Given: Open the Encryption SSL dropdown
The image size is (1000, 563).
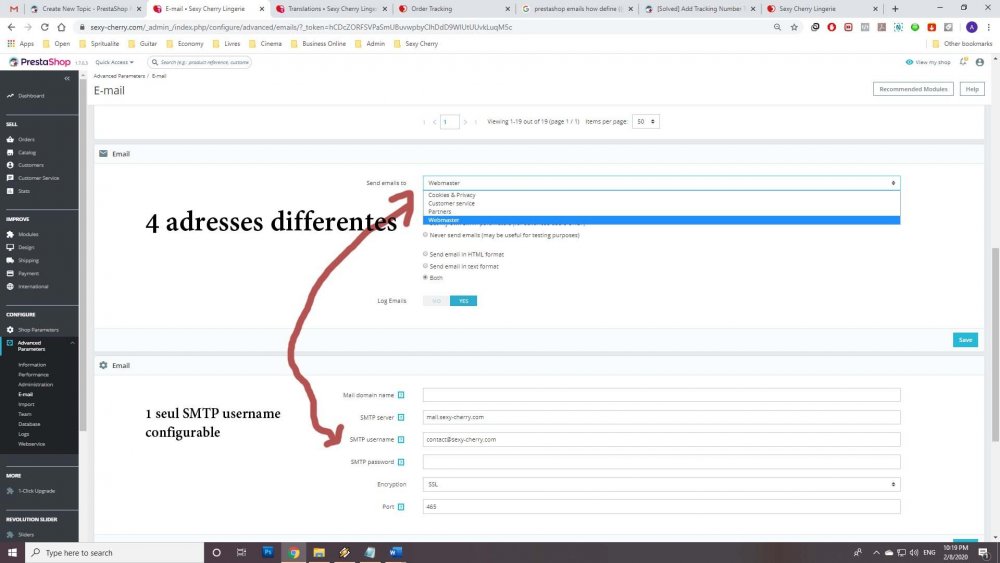Looking at the screenshot, I should pos(661,485).
